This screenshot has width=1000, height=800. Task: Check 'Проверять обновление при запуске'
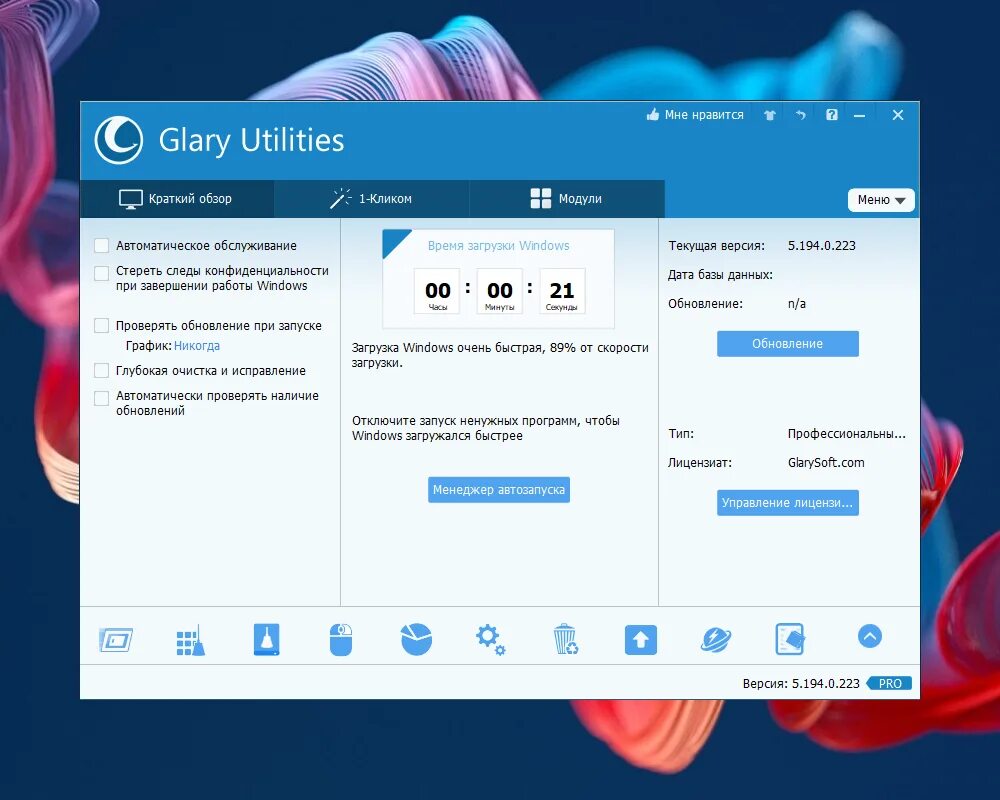pos(101,325)
